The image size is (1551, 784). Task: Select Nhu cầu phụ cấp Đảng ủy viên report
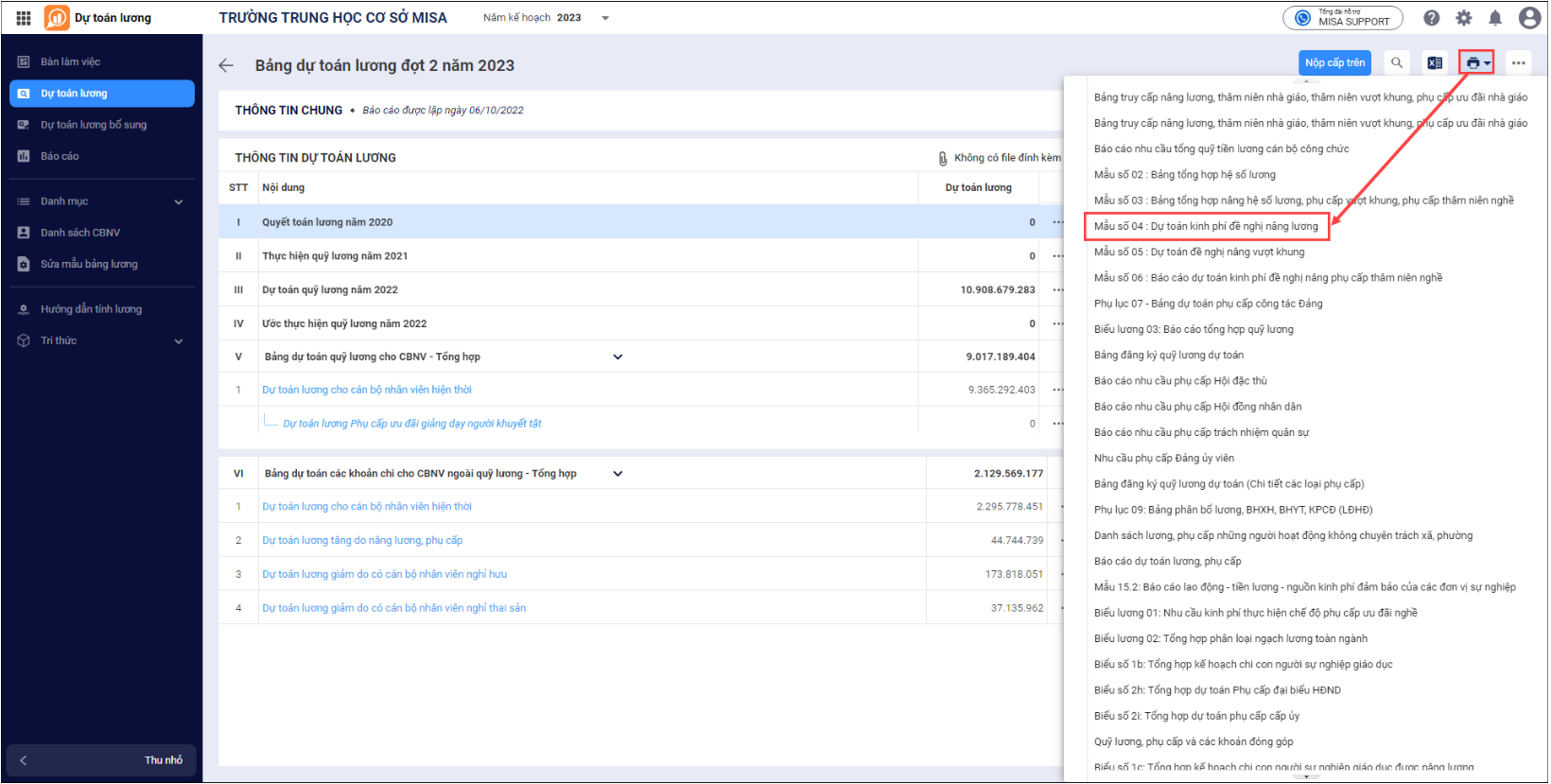(1164, 459)
